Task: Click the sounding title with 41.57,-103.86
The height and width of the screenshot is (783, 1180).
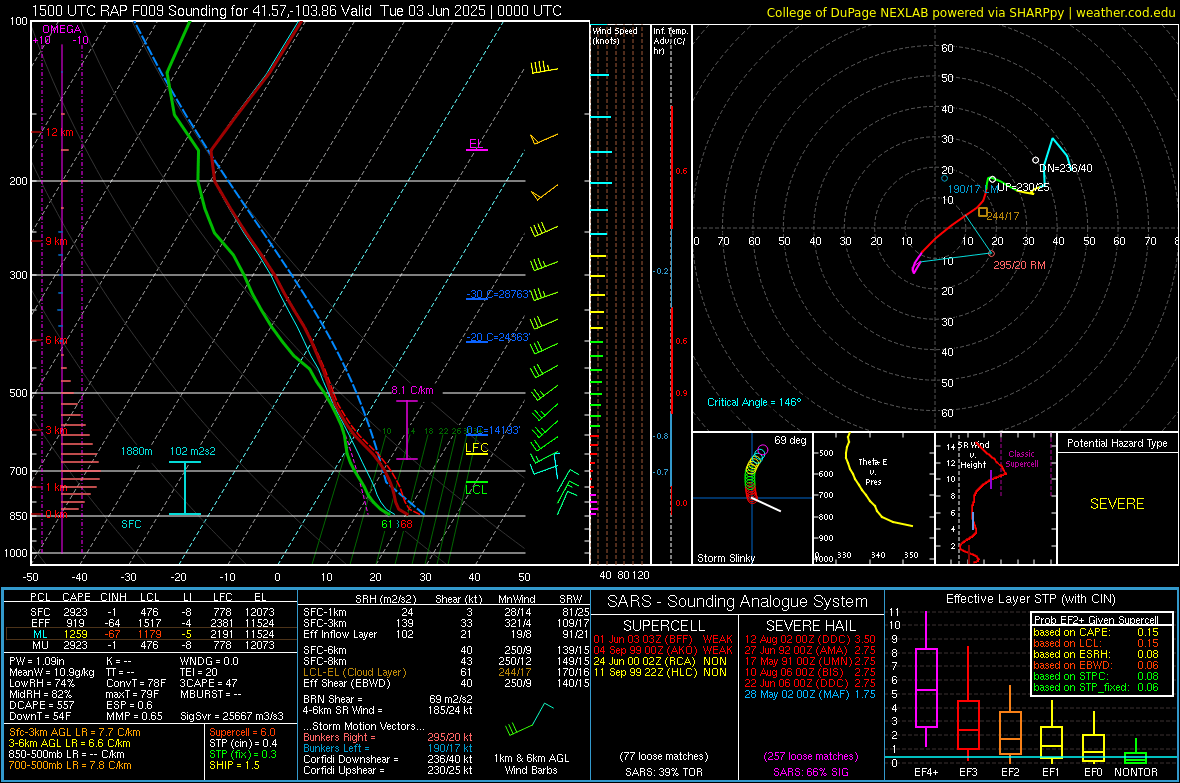Action: coord(297,11)
